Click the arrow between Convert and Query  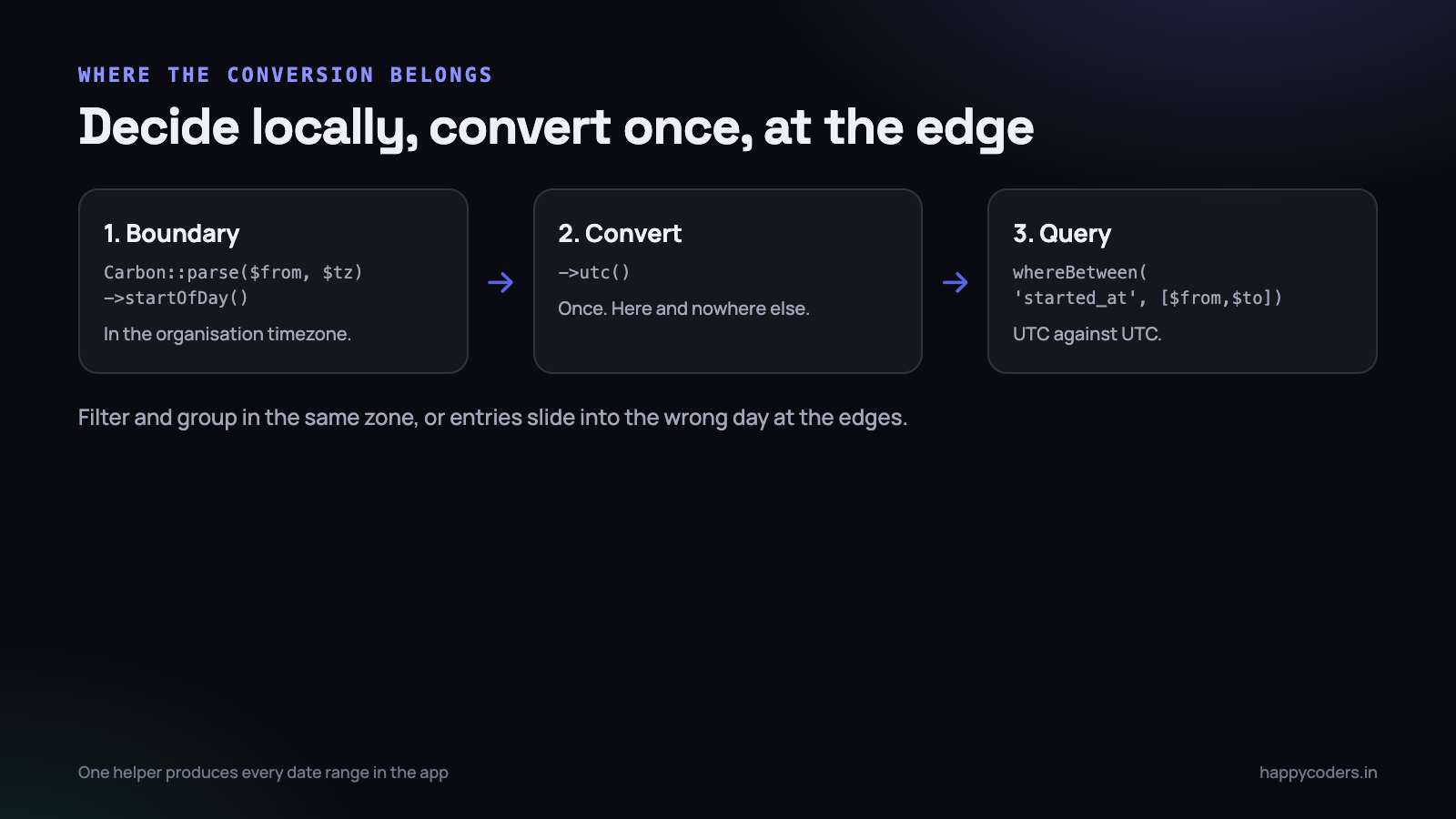955,282
